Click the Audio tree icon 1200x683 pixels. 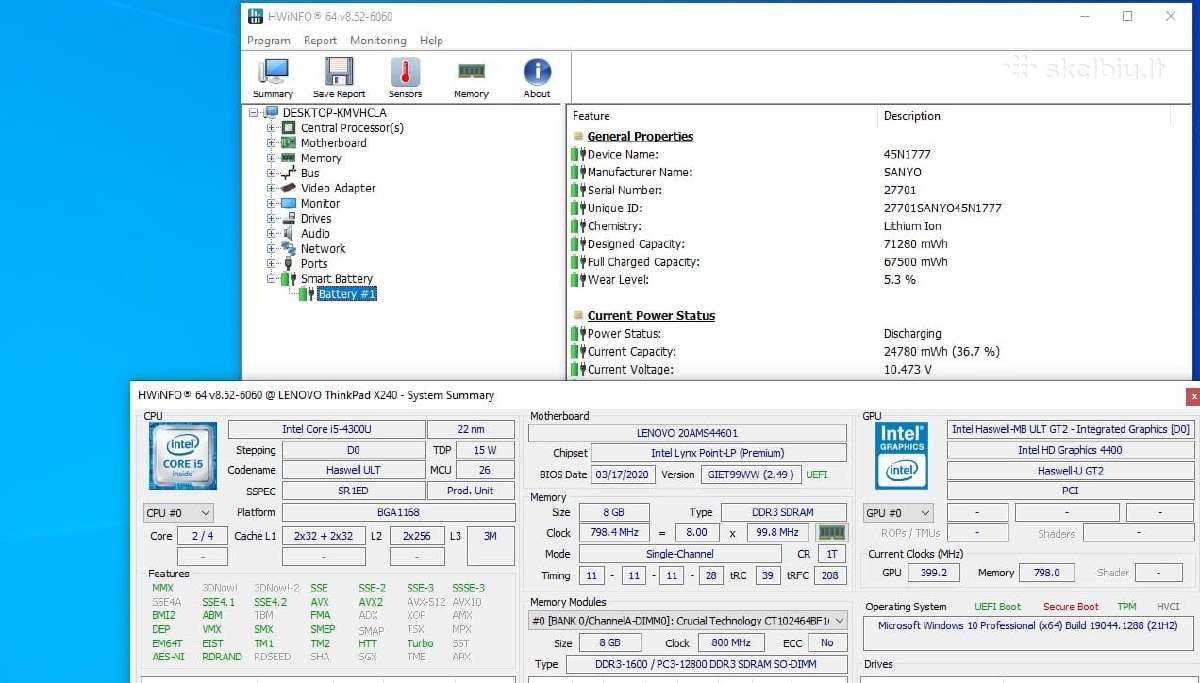tap(289, 233)
